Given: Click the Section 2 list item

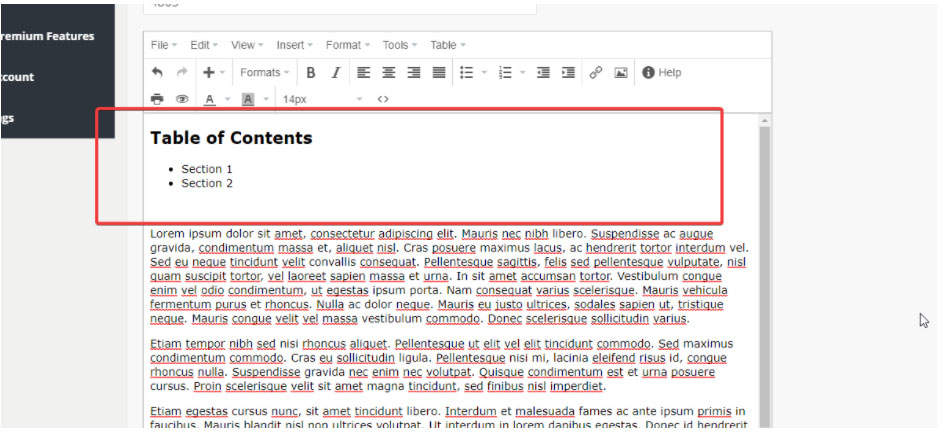Looking at the screenshot, I should [207, 184].
